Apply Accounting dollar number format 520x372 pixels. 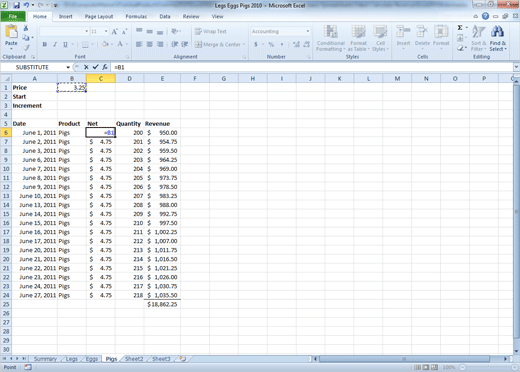point(256,44)
